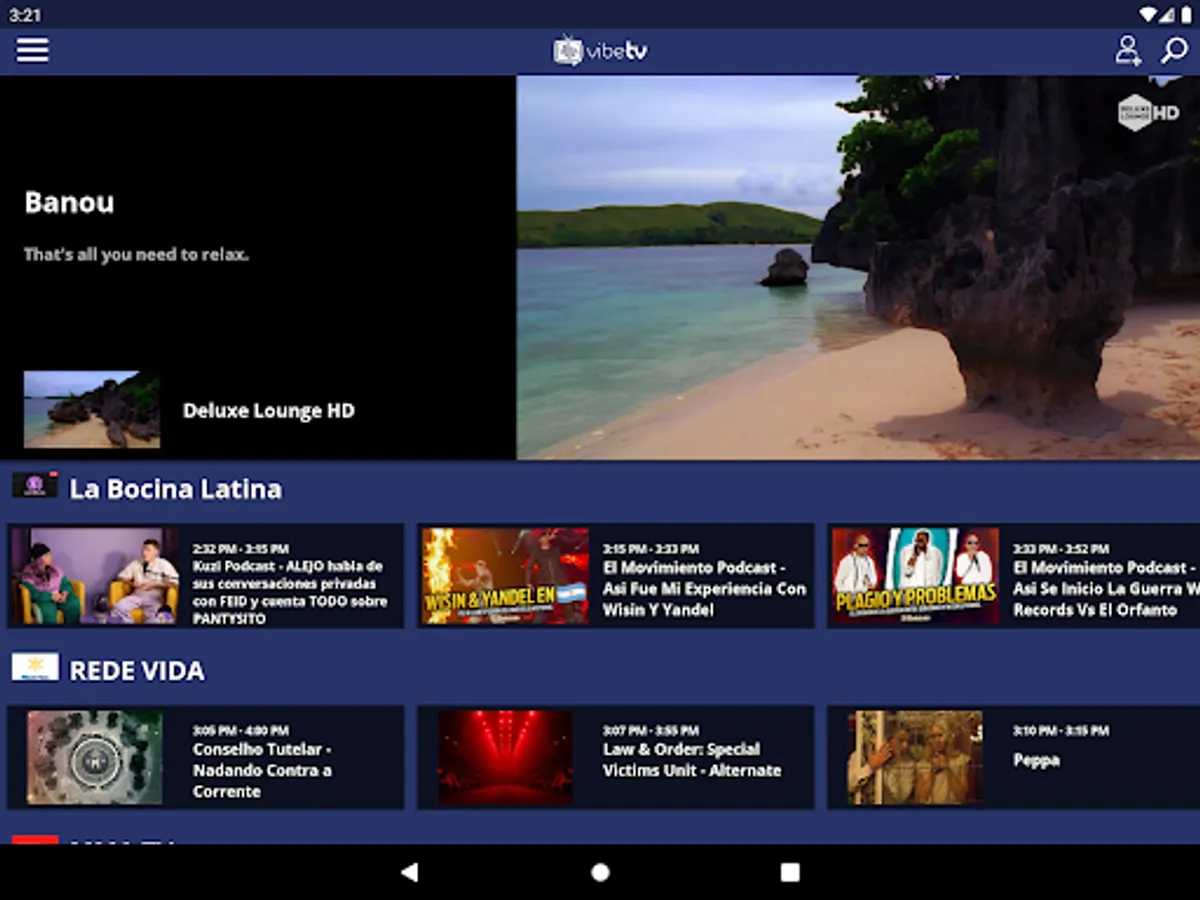Select the 3:15 PM - 3:33 PM time slot
This screenshot has height=900, width=1200.
click(x=650, y=549)
